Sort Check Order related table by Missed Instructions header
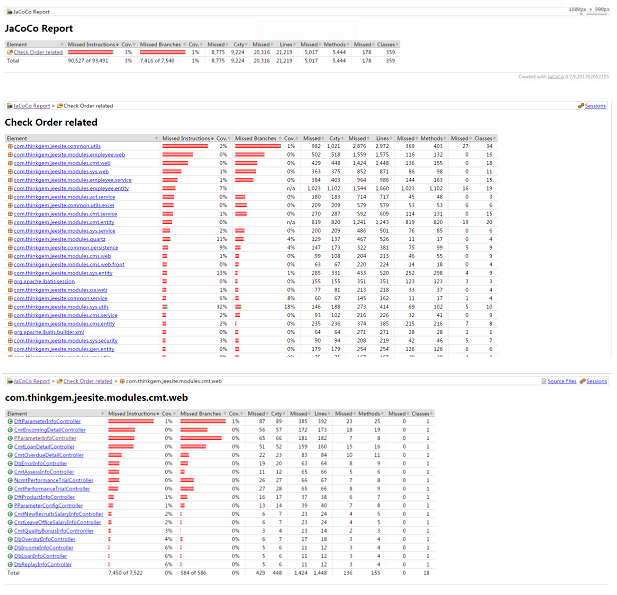 click(x=188, y=139)
